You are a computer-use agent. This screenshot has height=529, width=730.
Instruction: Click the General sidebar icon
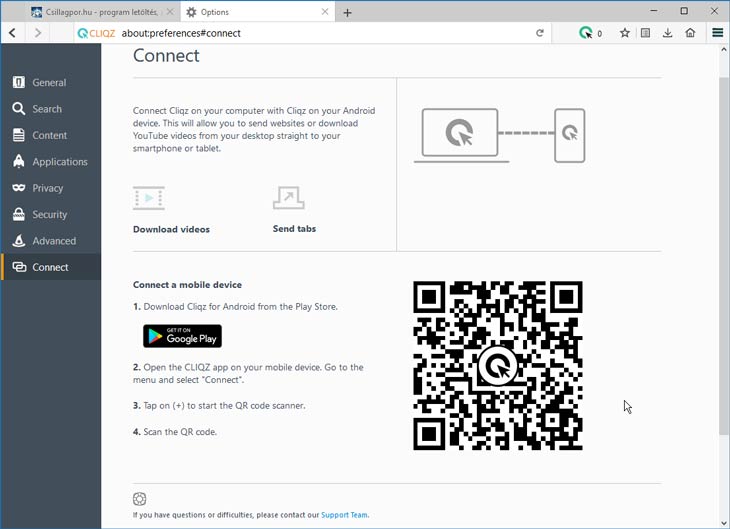19,82
